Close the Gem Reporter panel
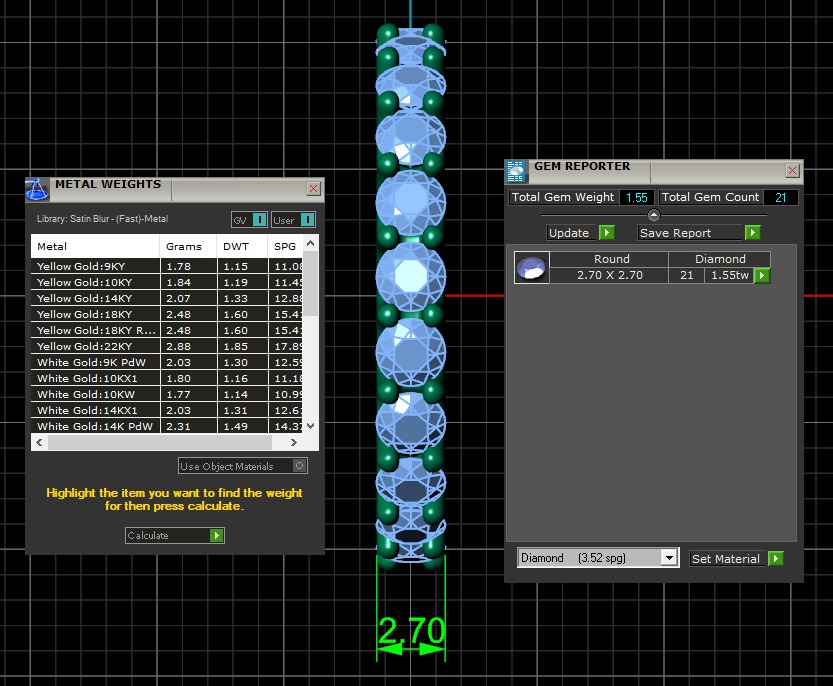The image size is (833, 686). pyautogui.click(x=792, y=171)
